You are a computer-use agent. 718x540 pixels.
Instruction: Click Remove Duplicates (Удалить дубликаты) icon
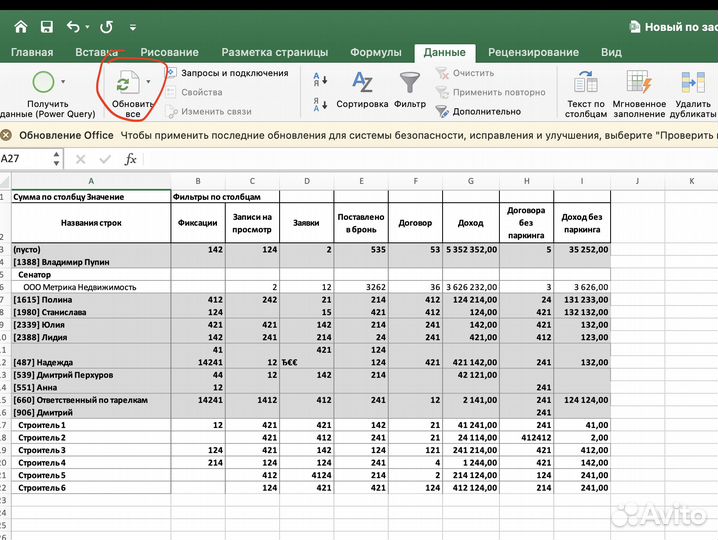(693, 82)
